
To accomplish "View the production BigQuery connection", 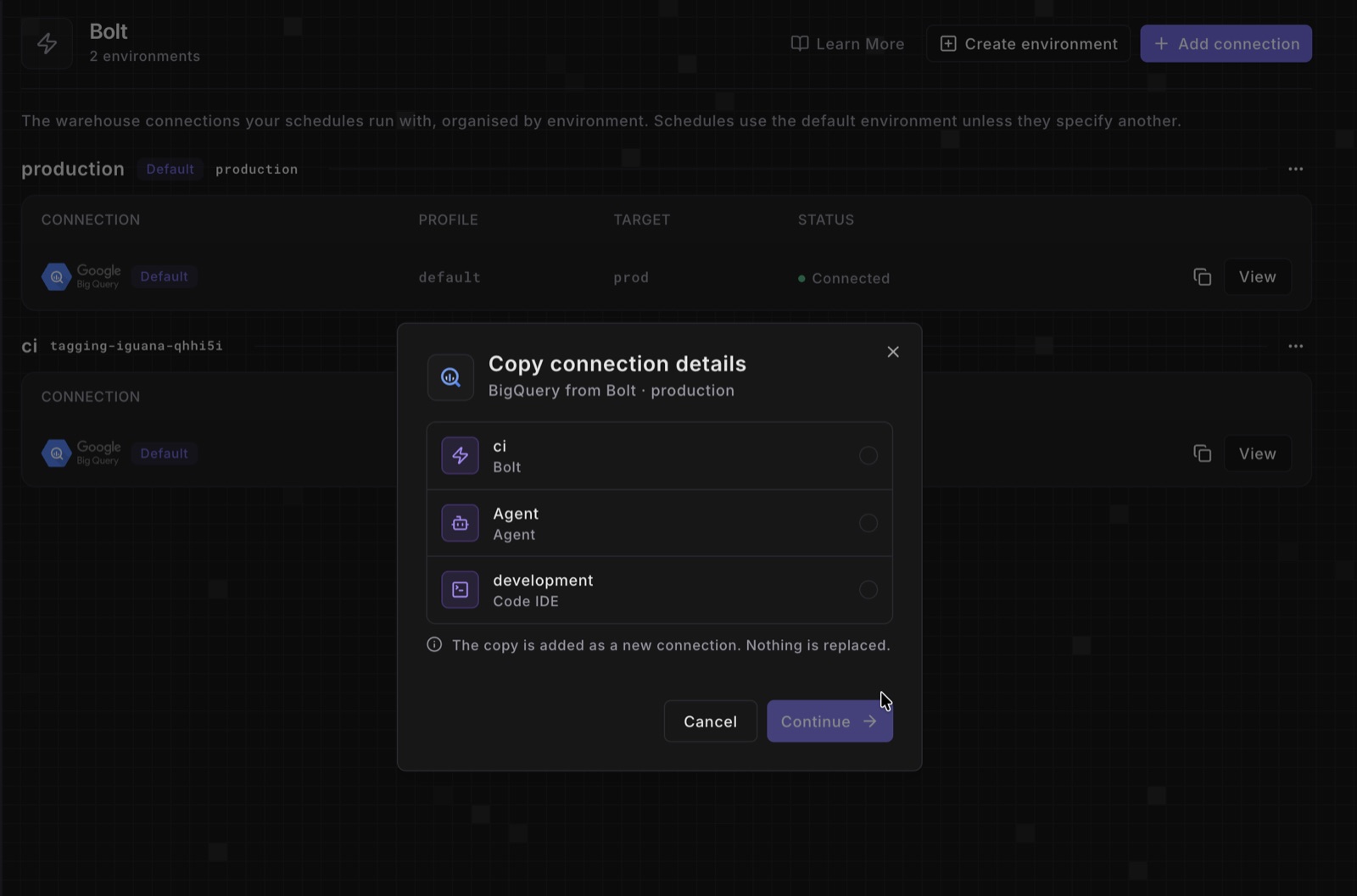I will [1257, 277].
